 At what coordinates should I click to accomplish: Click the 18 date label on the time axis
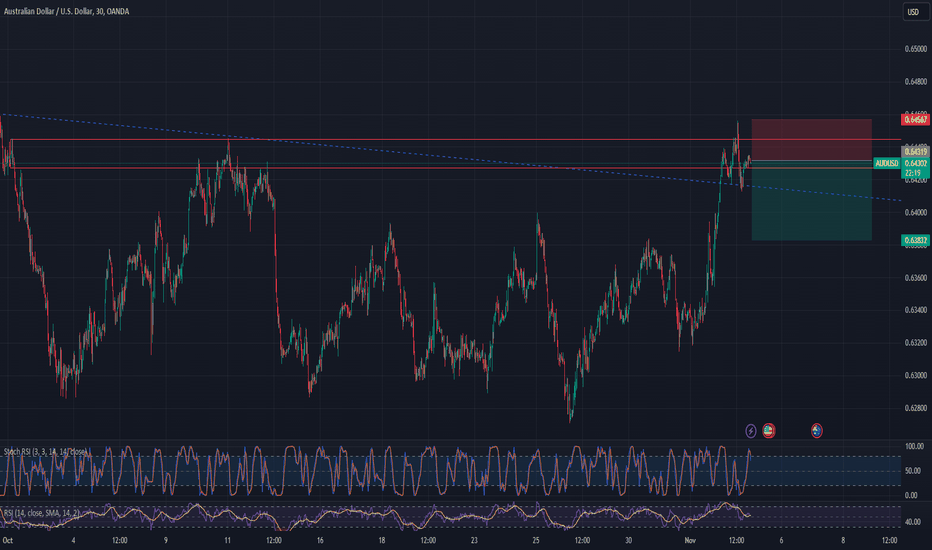point(382,540)
